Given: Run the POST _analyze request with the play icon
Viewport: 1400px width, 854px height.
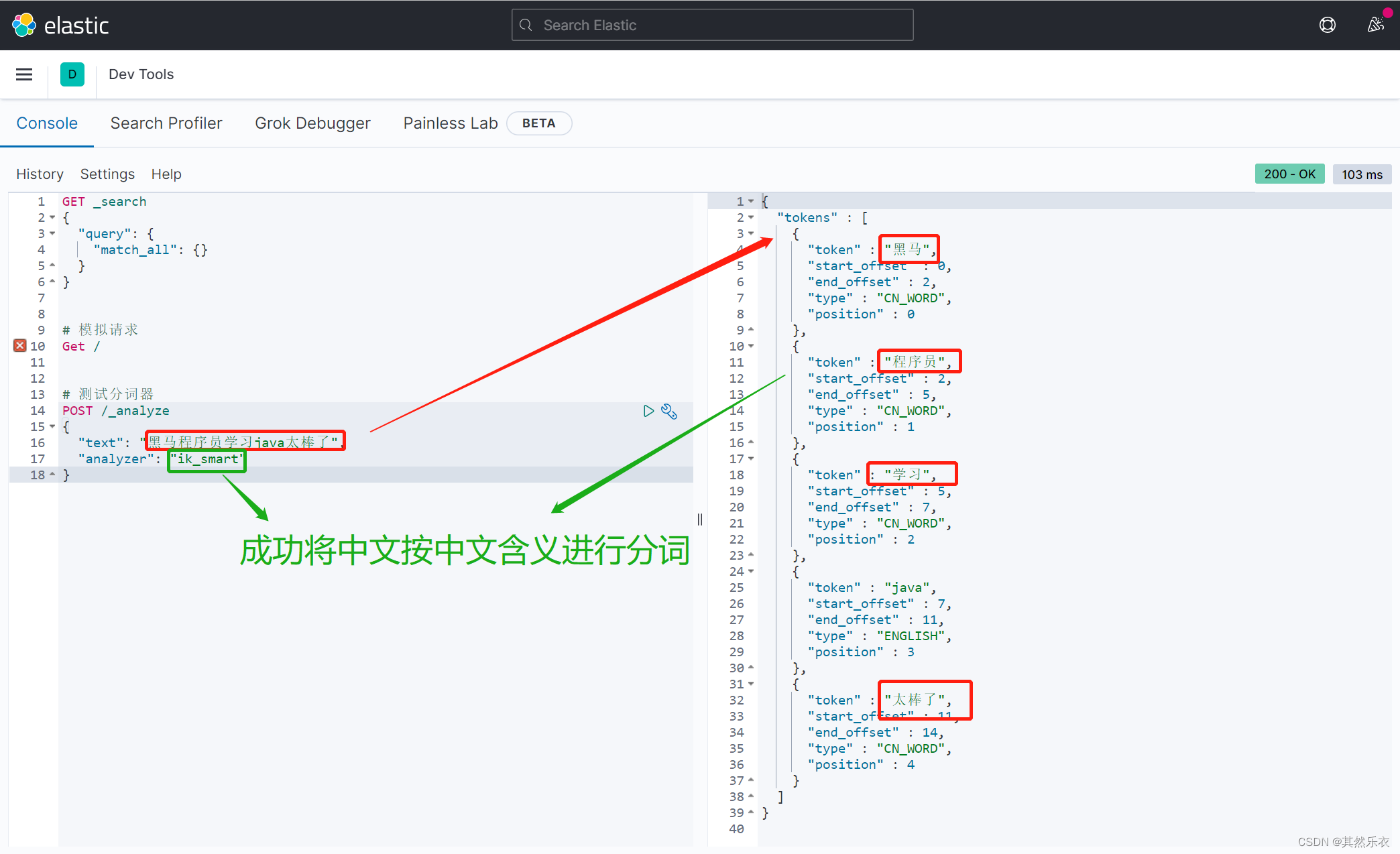Looking at the screenshot, I should 648,411.
